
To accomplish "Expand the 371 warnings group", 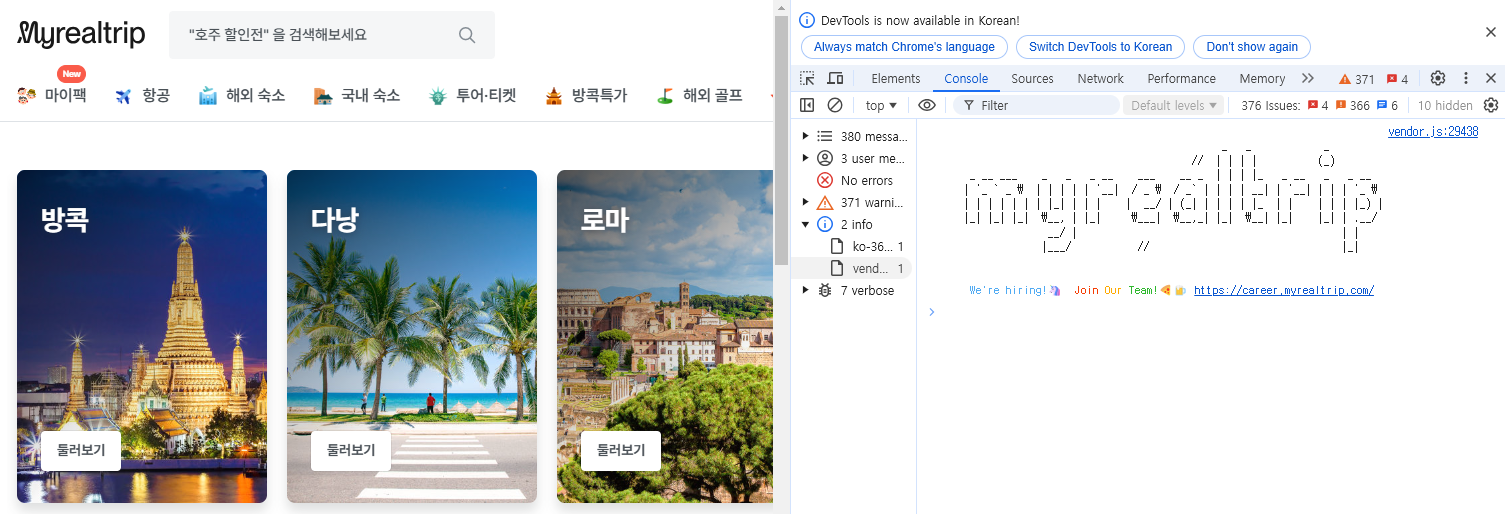I will (806, 202).
